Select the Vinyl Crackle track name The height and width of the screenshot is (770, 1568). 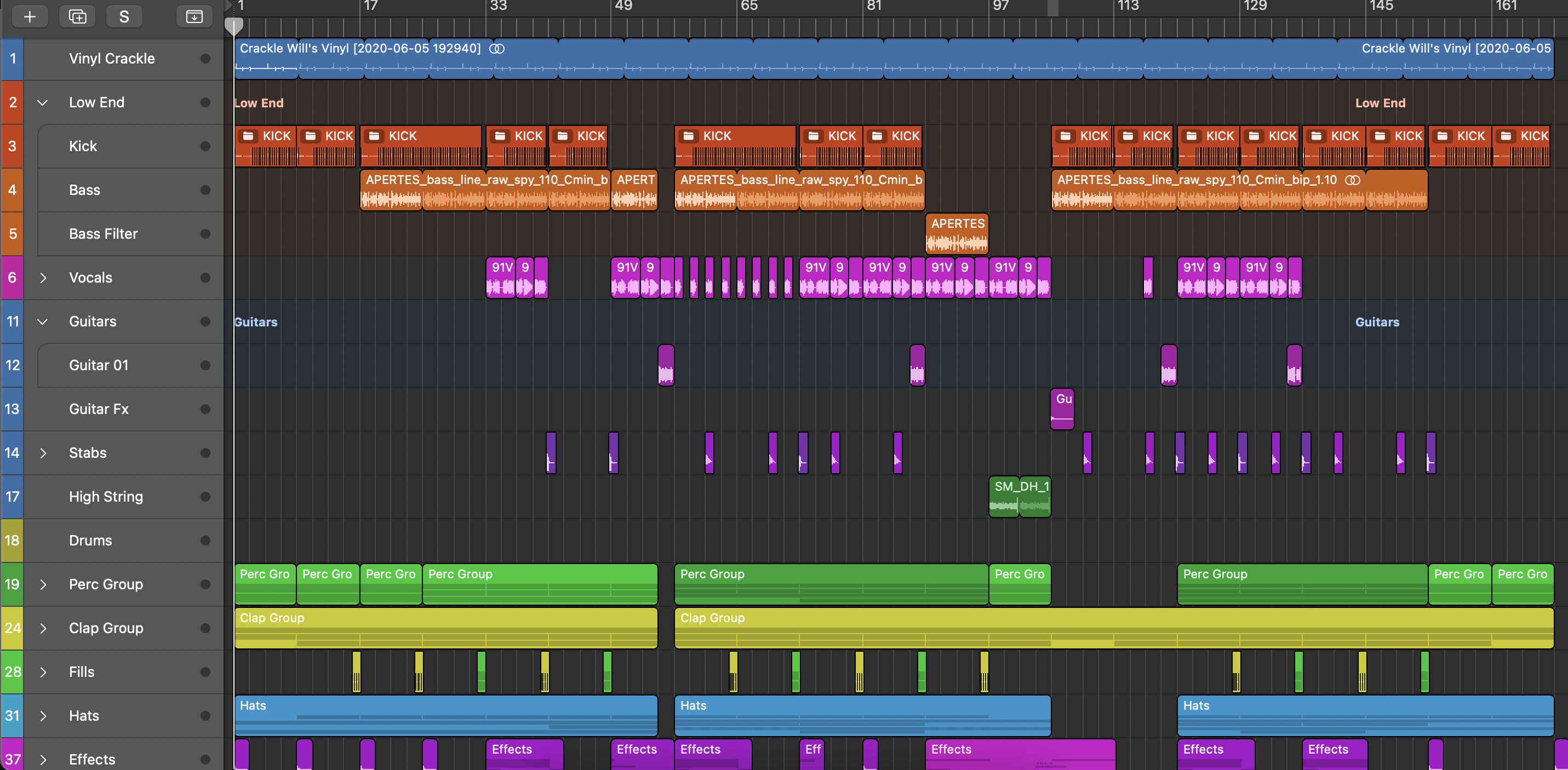[112, 59]
